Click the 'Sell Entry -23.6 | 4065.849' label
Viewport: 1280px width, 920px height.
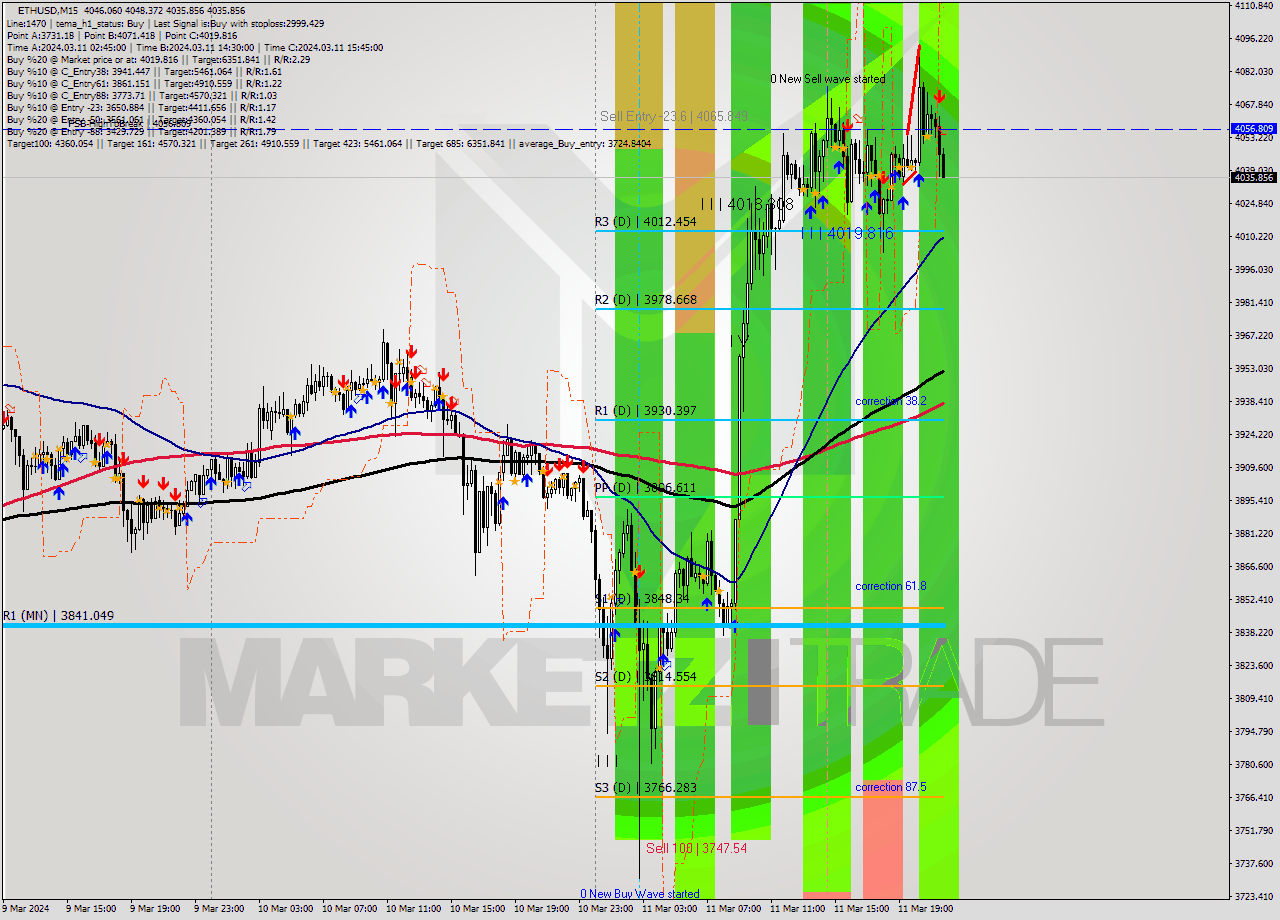click(674, 116)
